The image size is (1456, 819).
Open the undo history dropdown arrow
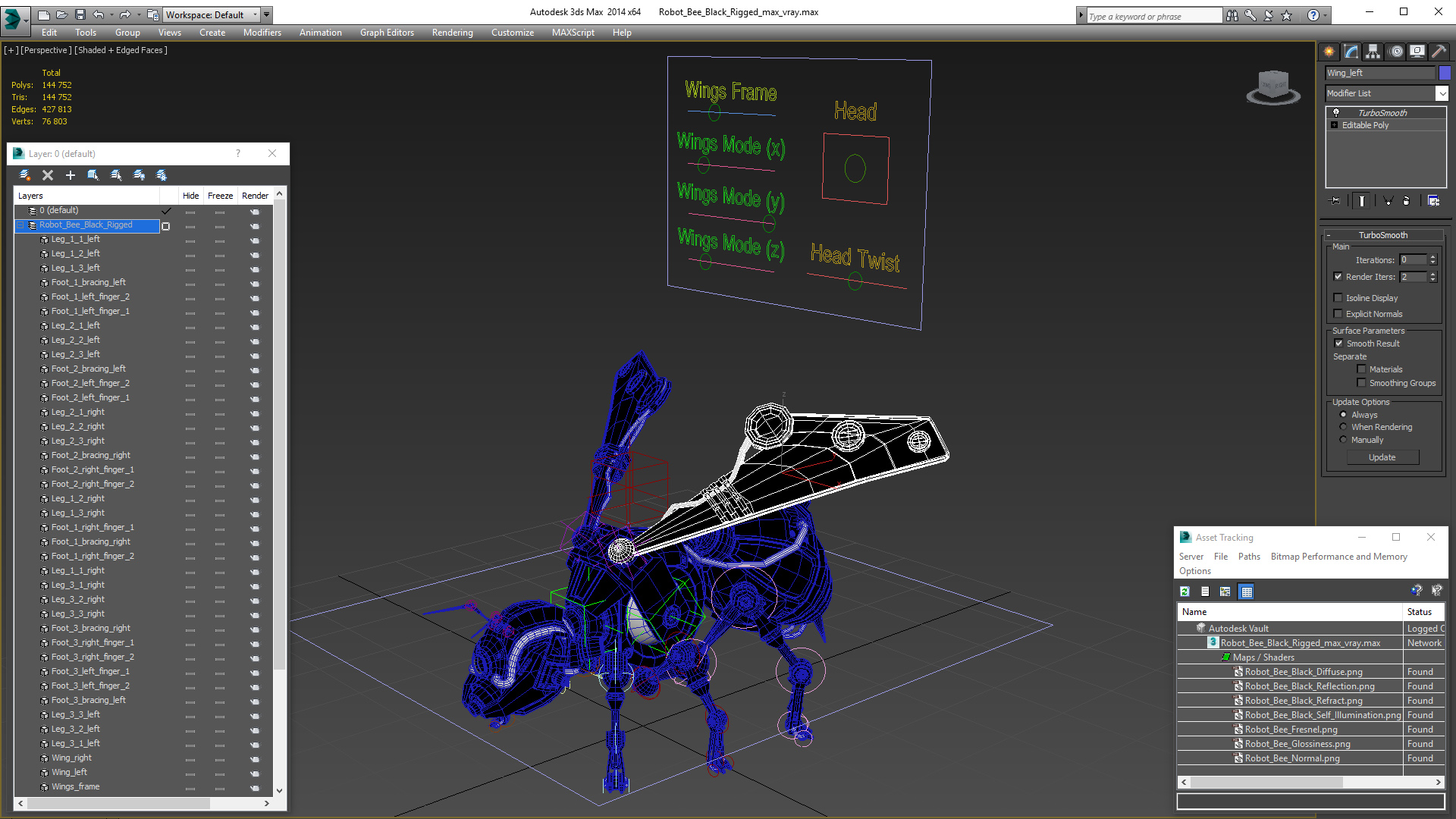112,14
